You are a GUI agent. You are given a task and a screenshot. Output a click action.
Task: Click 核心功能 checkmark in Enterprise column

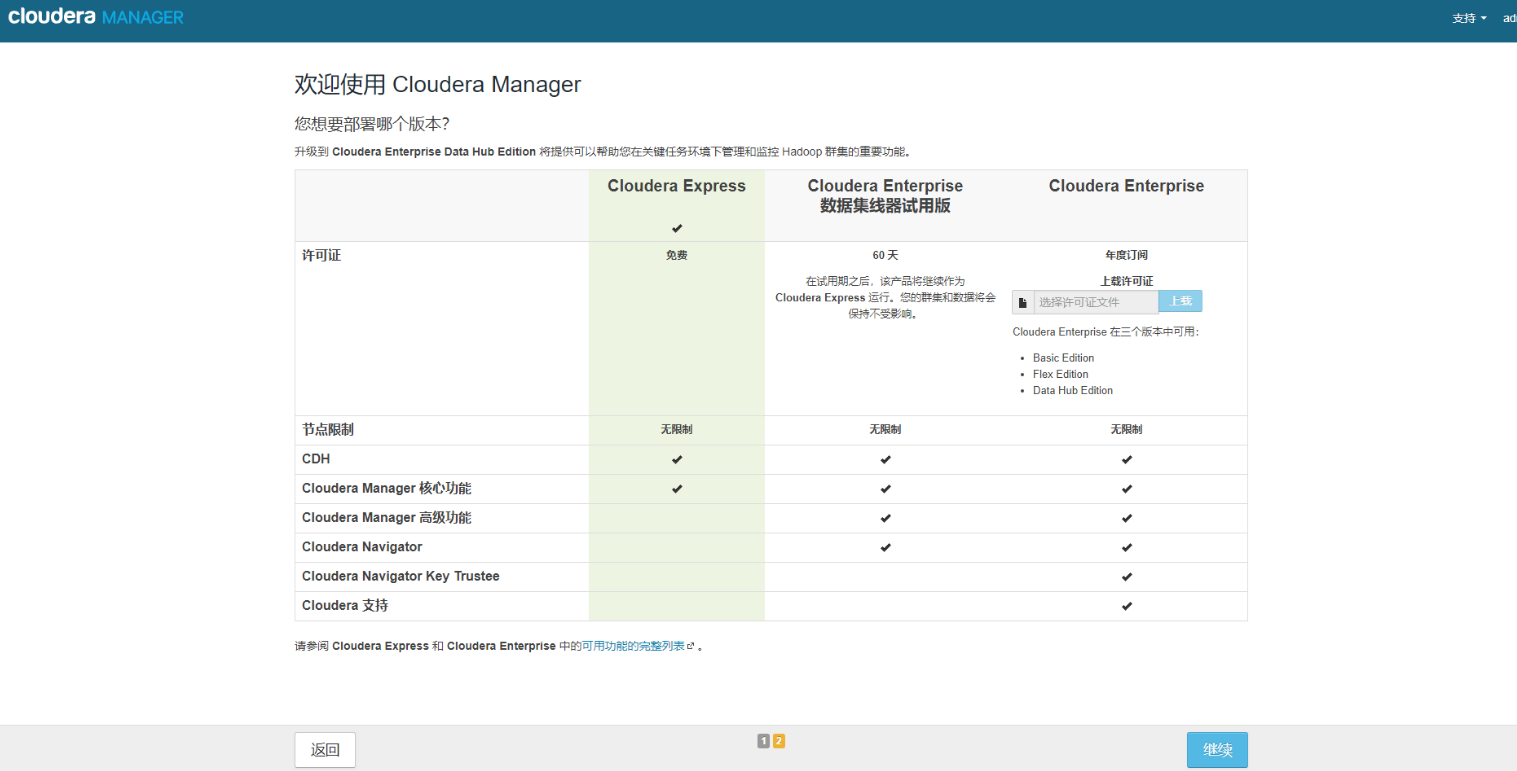point(1127,489)
